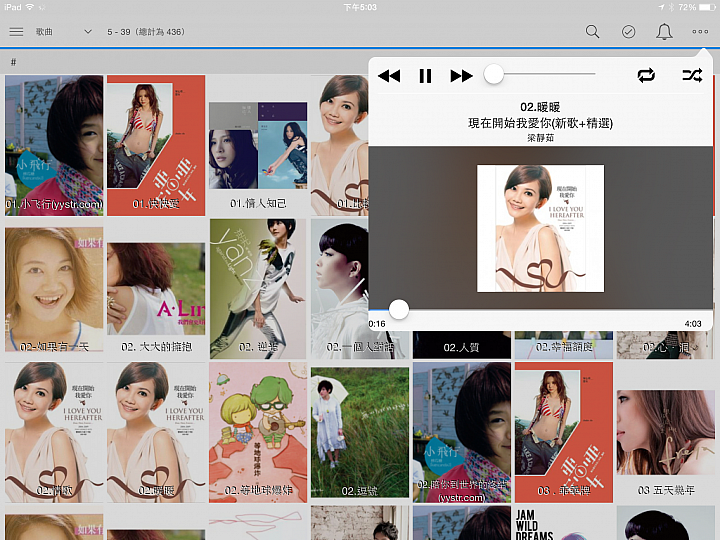720x540 pixels.
Task: Select the # index header
Action: (13, 62)
